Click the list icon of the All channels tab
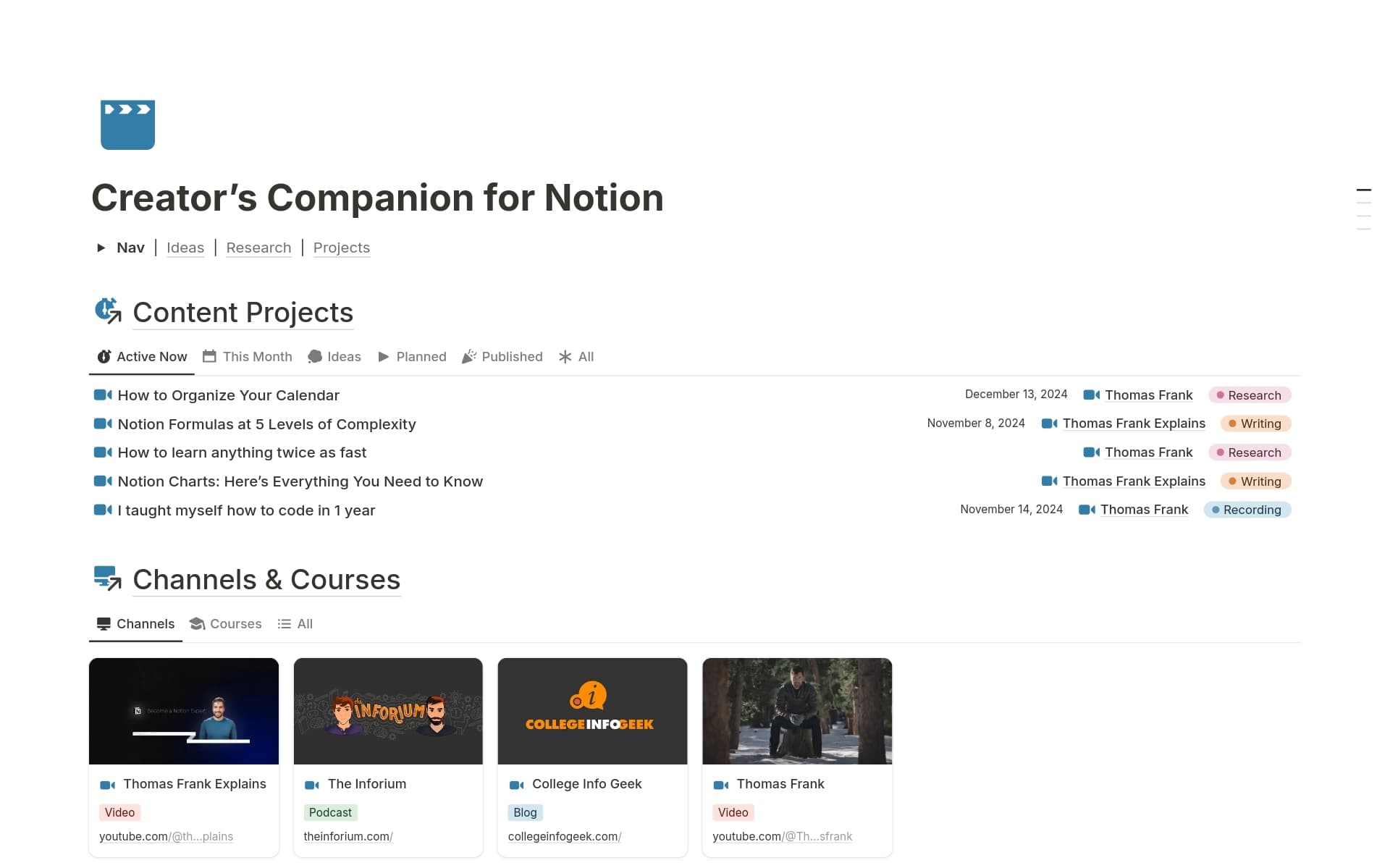Viewport: 1390px width, 868px height. 284,623
